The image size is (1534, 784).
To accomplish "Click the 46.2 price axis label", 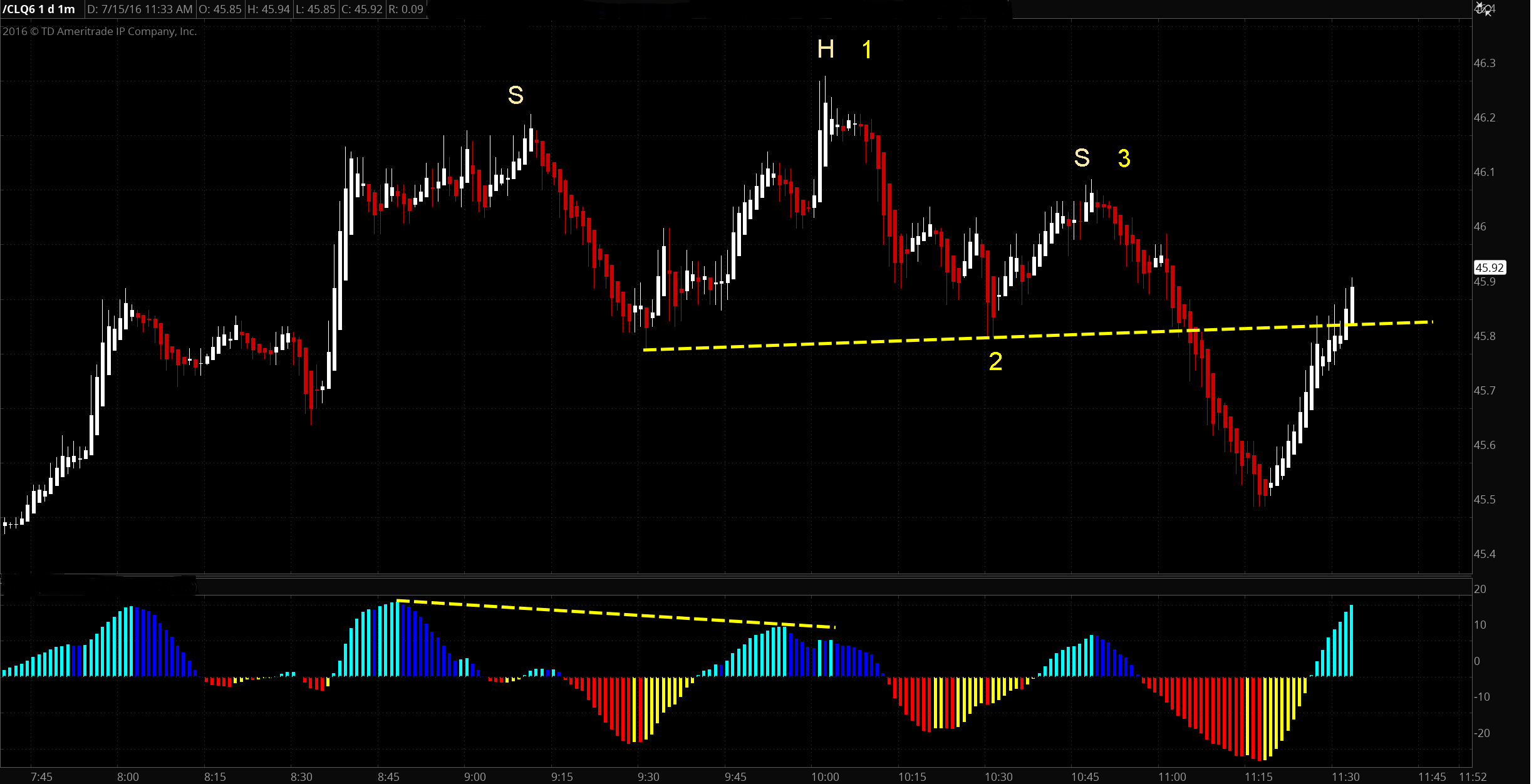I will (1485, 118).
